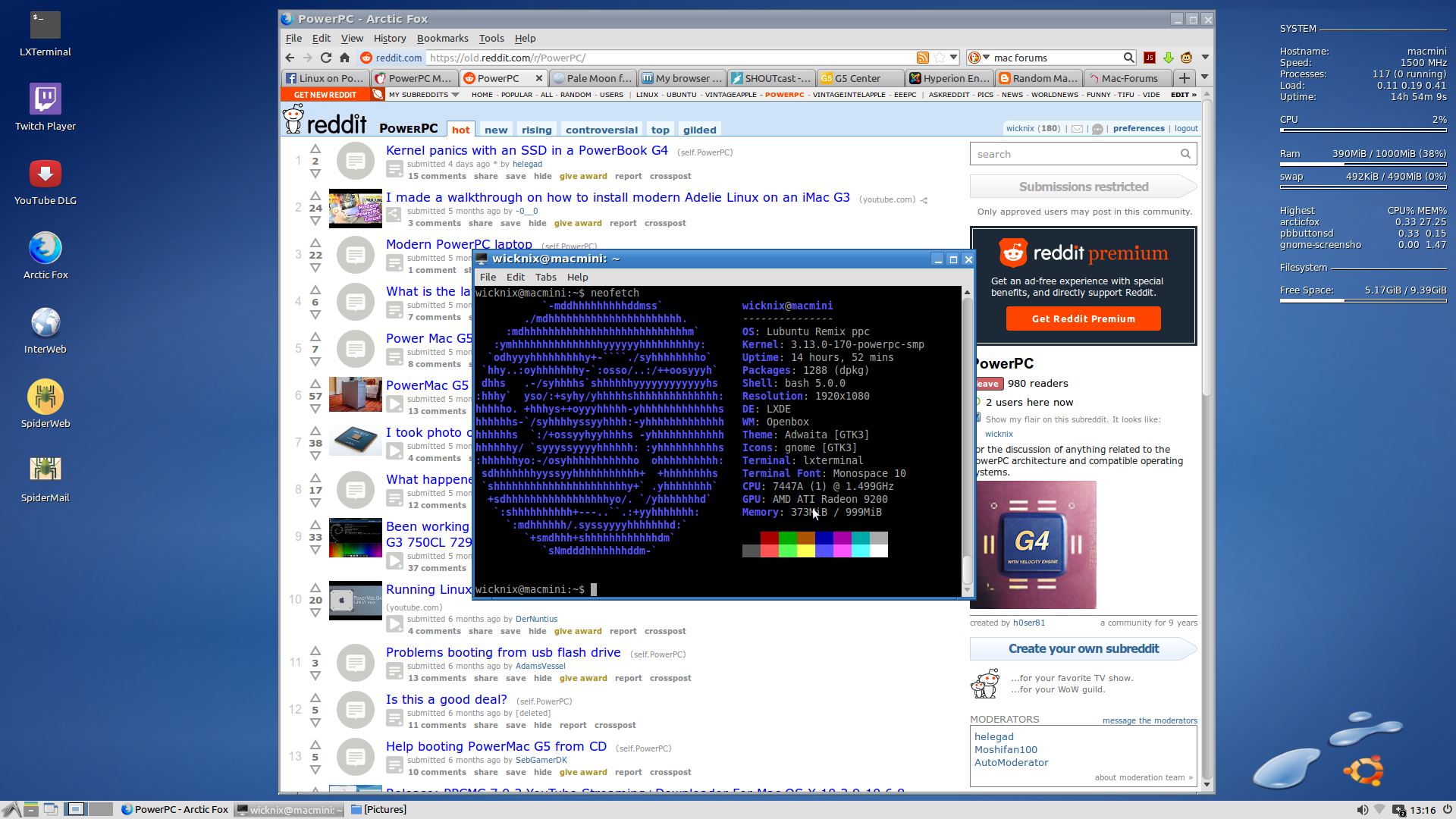
Task: Bookmark this page with the star
Action: [940, 58]
